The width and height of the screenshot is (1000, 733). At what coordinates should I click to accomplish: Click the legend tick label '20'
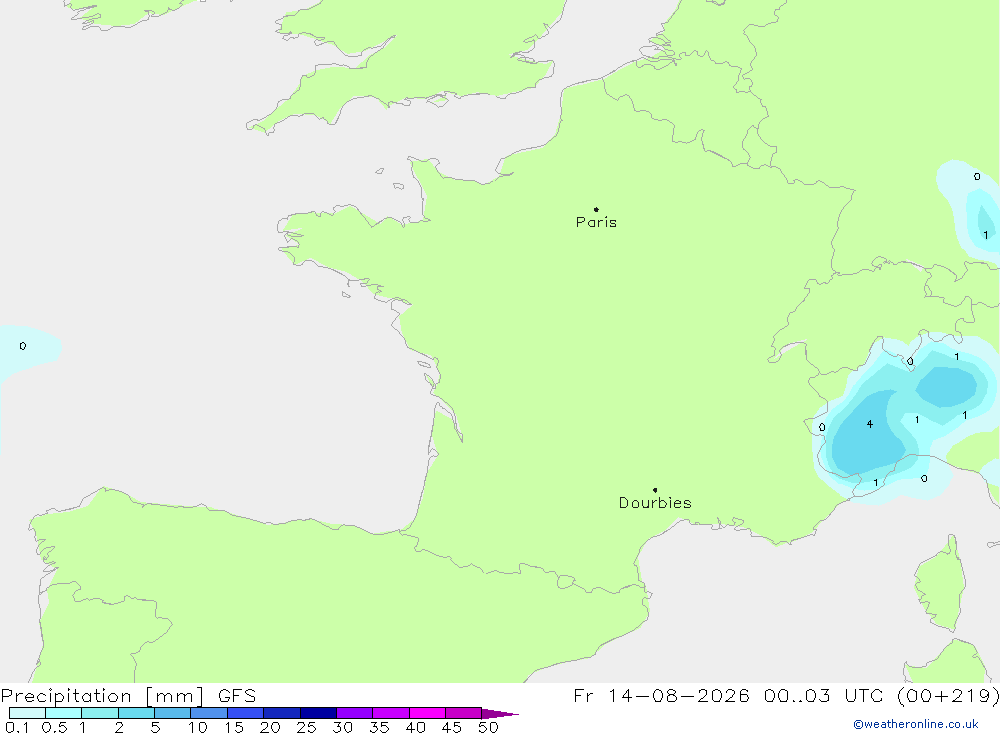coord(270,727)
